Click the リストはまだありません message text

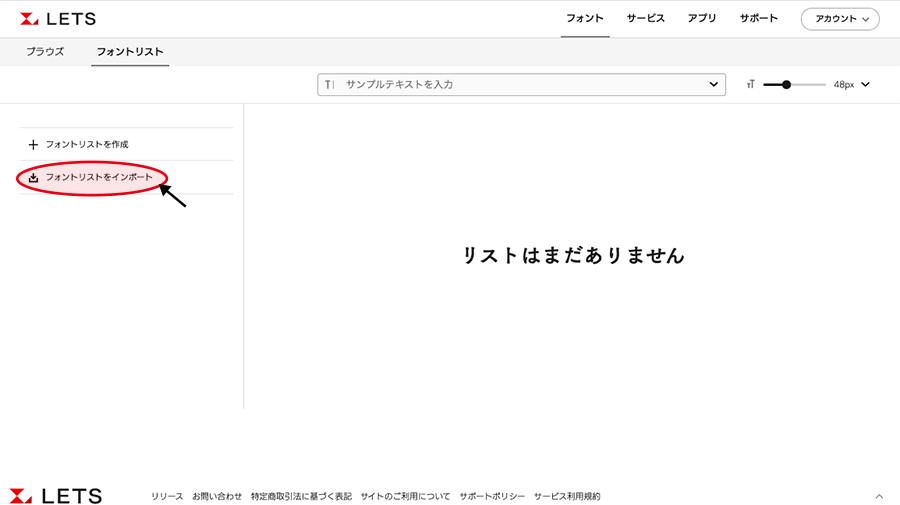(x=573, y=255)
